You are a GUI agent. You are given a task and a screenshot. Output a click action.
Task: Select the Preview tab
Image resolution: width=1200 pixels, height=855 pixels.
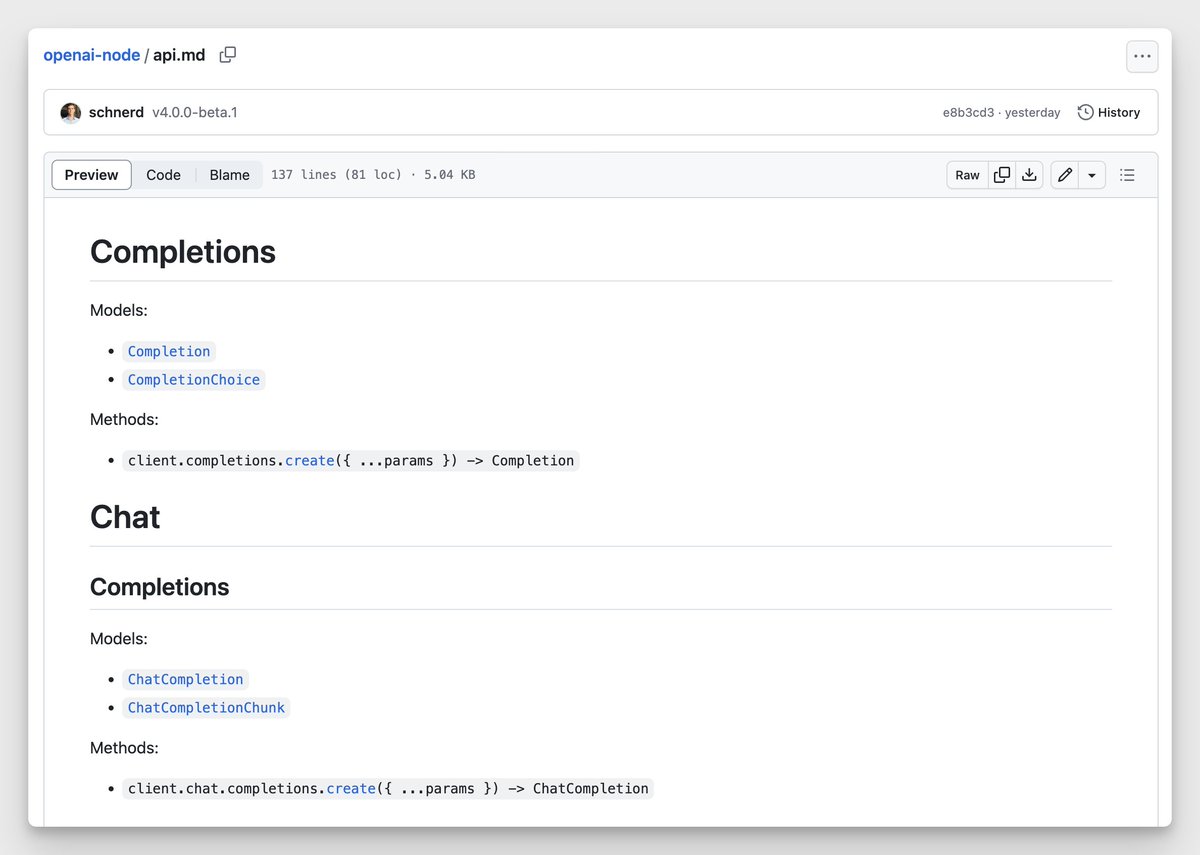92,175
